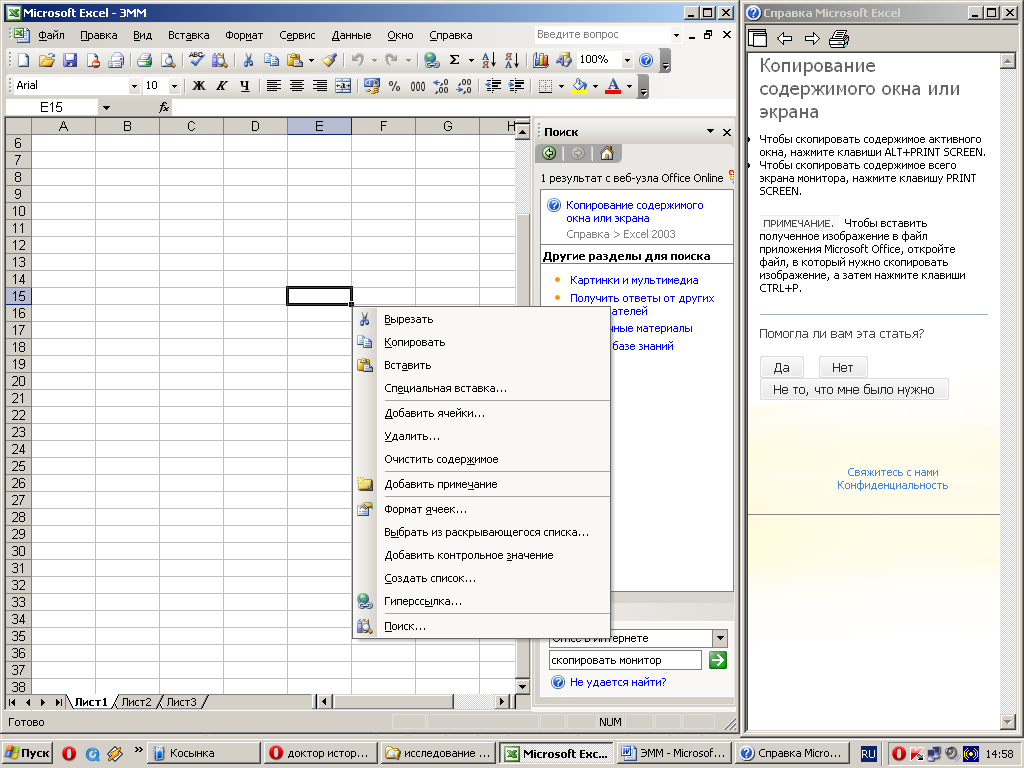
Task: Open 'Копирование содержимого окна или экрана' result link
Action: pyautogui.click(x=634, y=212)
